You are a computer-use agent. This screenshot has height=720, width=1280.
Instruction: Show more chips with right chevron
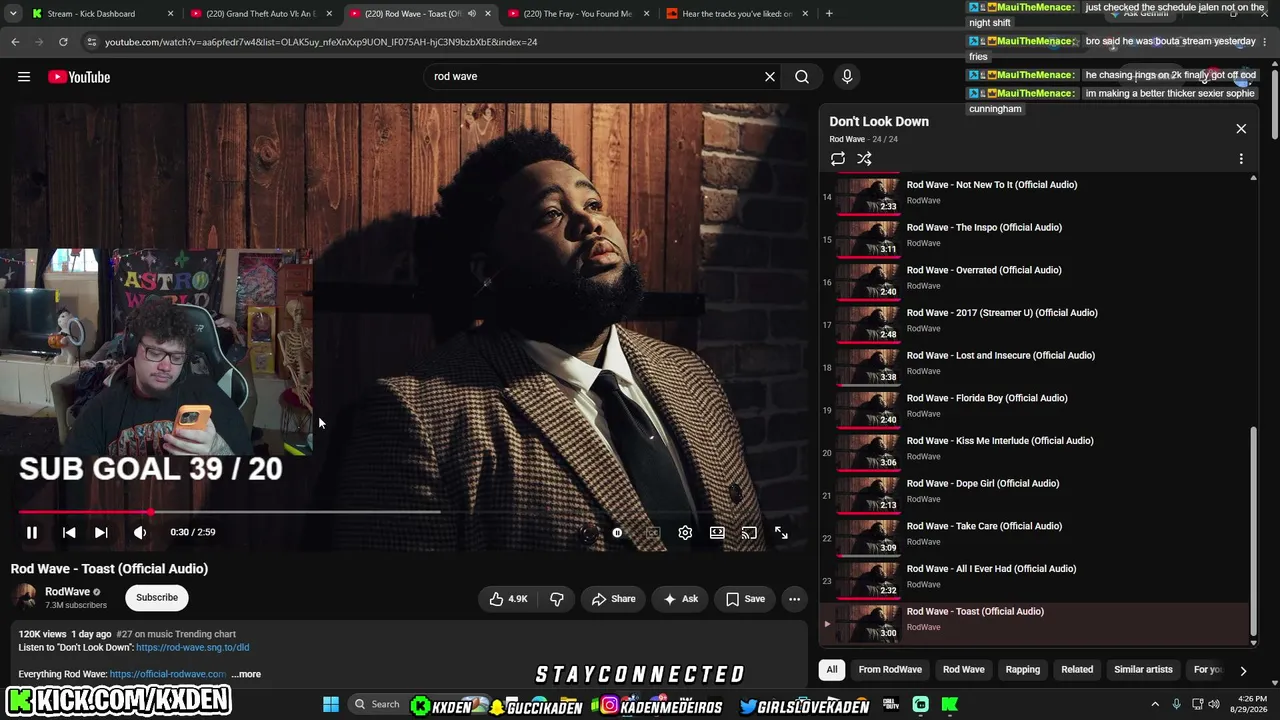click(x=1243, y=671)
